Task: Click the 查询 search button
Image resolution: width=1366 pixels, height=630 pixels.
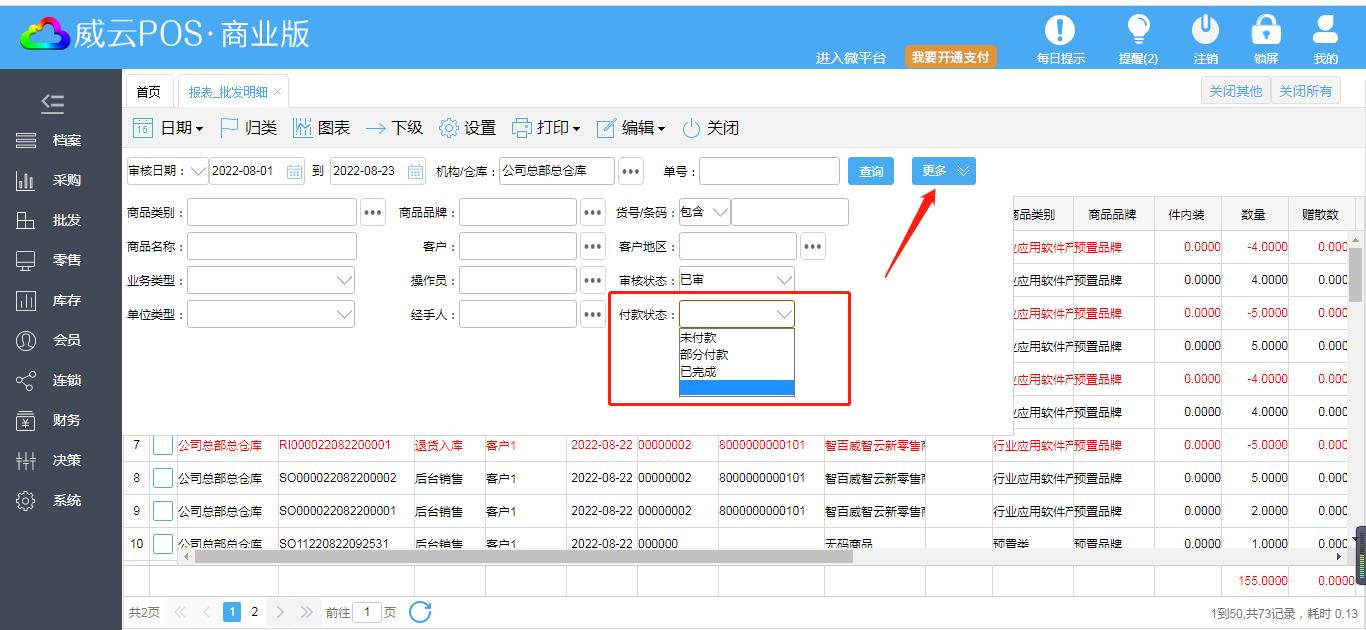Action: (871, 172)
